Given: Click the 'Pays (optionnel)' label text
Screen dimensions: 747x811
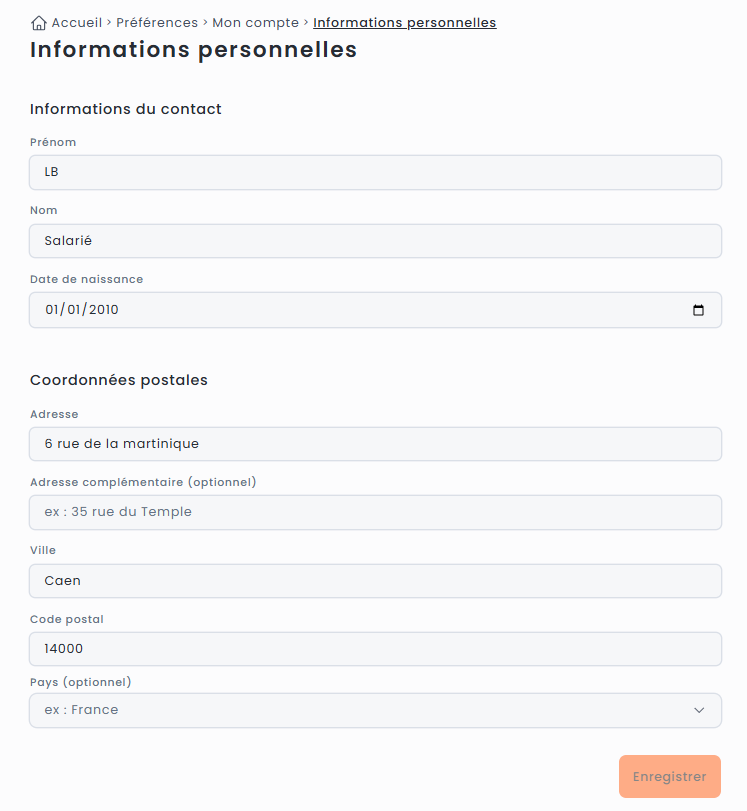Looking at the screenshot, I should 81,682.
